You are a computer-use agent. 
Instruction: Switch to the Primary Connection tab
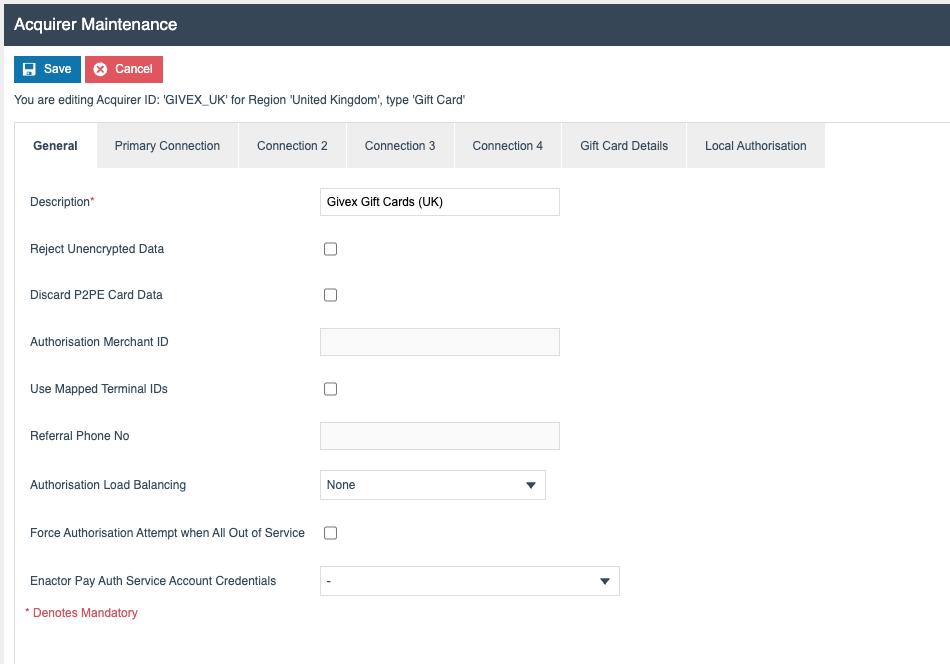(166, 145)
